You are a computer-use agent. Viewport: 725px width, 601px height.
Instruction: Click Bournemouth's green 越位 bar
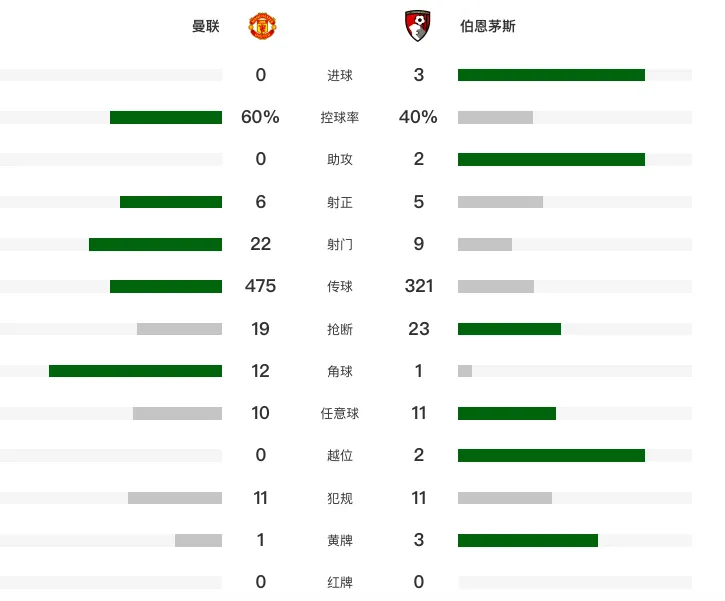click(551, 455)
